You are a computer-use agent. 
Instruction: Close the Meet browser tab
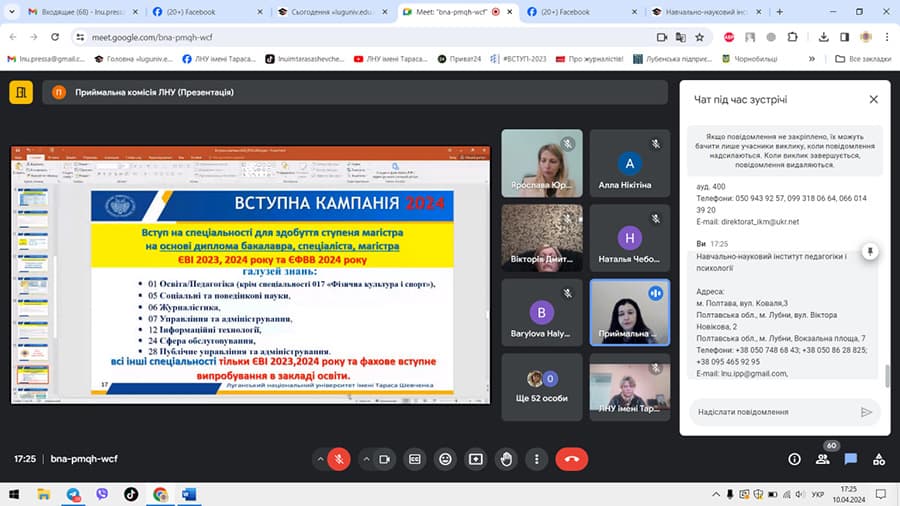point(510,11)
